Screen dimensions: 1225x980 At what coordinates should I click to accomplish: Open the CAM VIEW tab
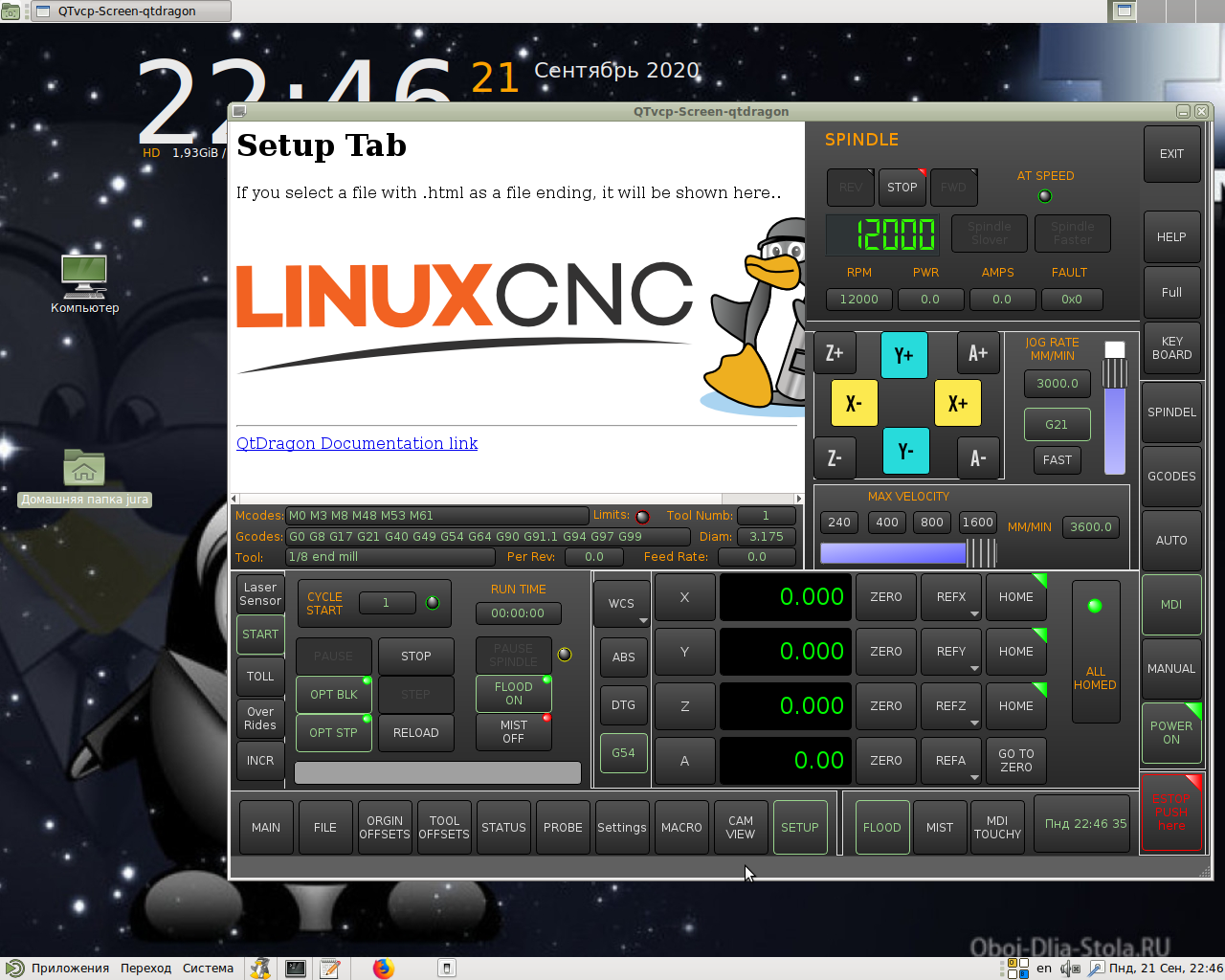pyautogui.click(x=741, y=828)
